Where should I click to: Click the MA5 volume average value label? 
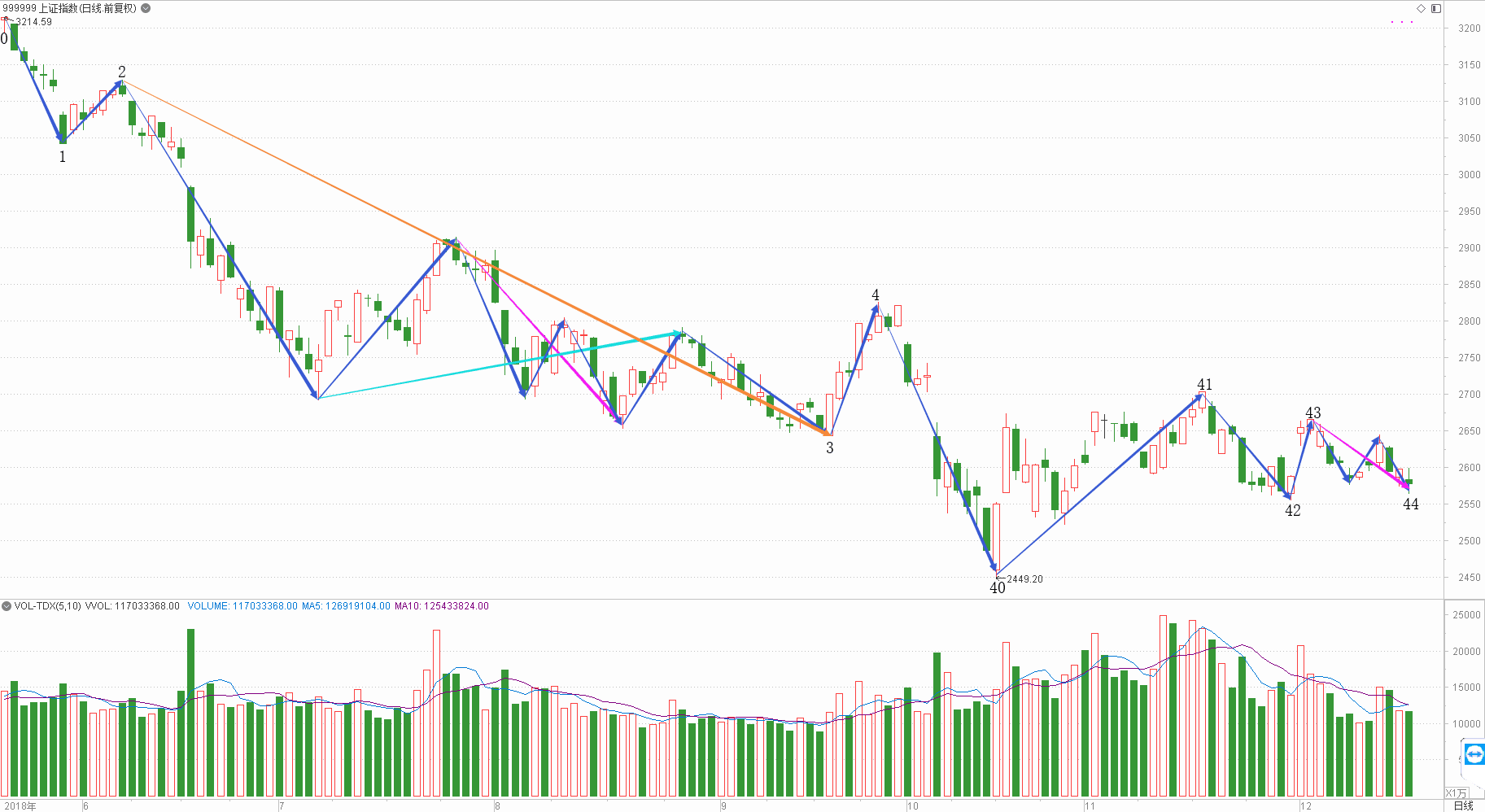[x=346, y=606]
